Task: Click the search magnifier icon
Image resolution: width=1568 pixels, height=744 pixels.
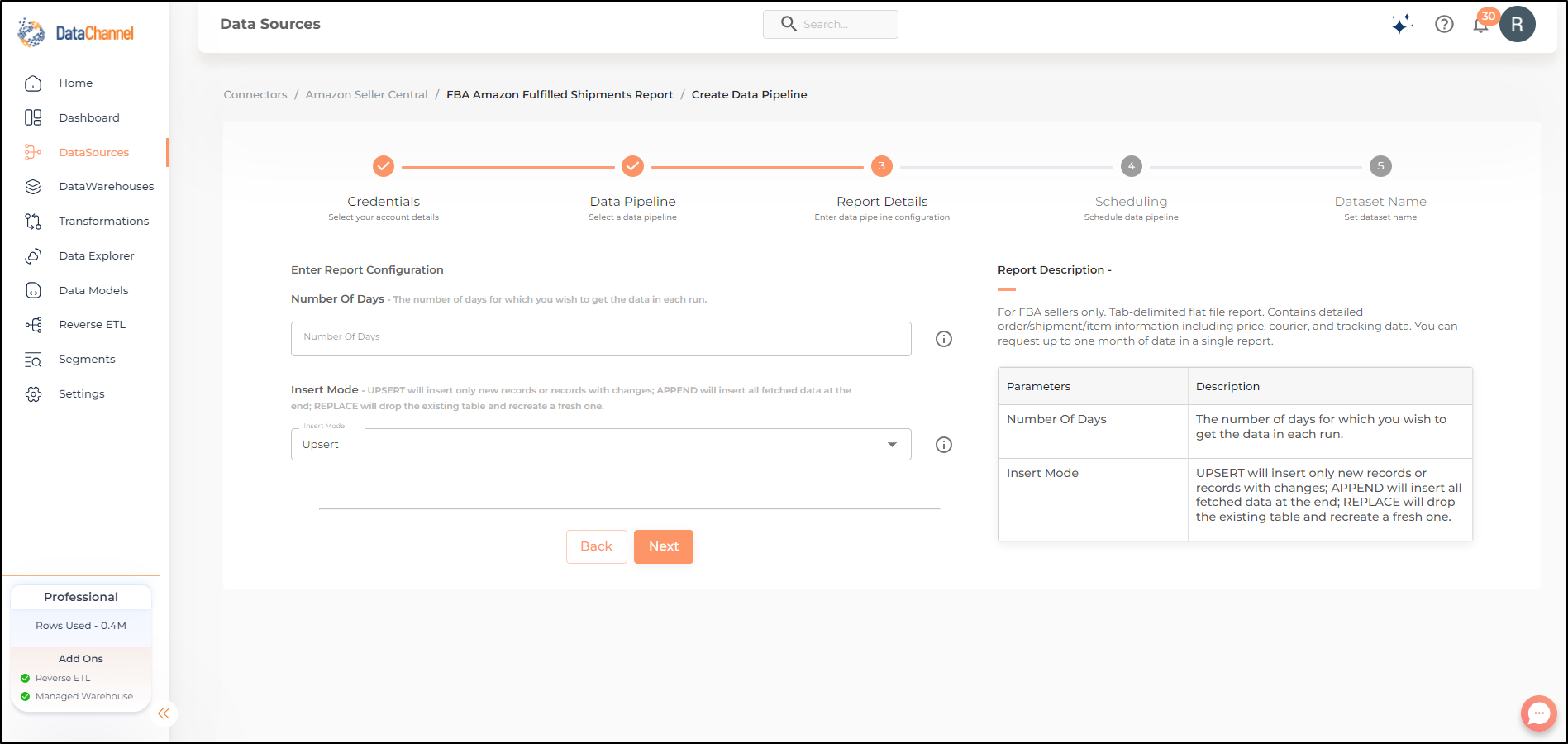Action: click(x=789, y=24)
